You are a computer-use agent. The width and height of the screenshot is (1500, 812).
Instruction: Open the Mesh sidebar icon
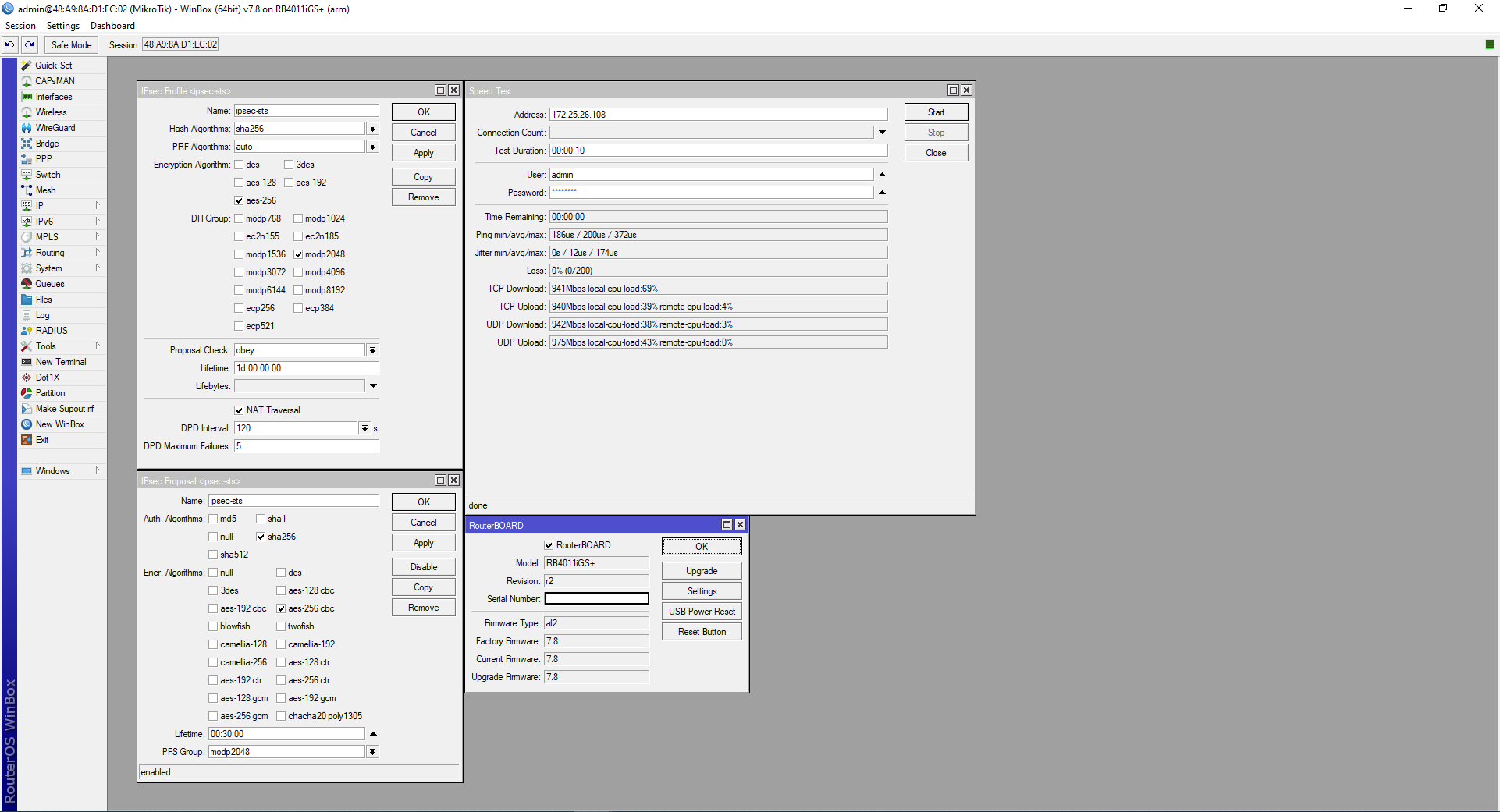[x=27, y=190]
